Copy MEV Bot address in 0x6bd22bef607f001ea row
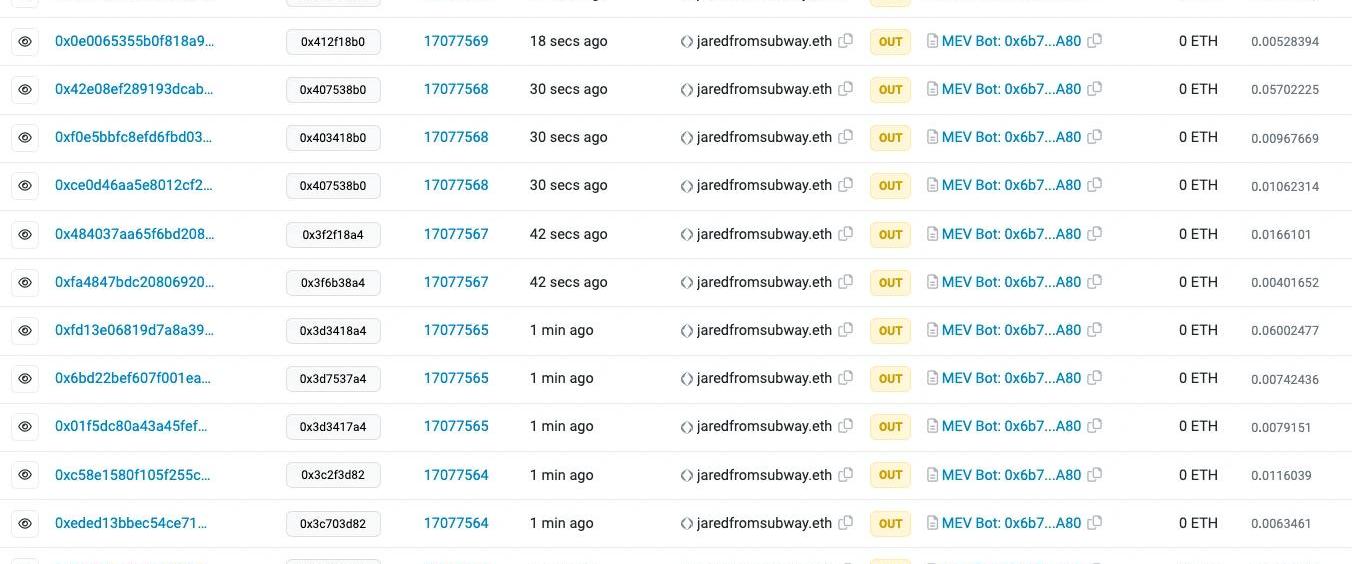The image size is (1352, 564). click(1095, 378)
